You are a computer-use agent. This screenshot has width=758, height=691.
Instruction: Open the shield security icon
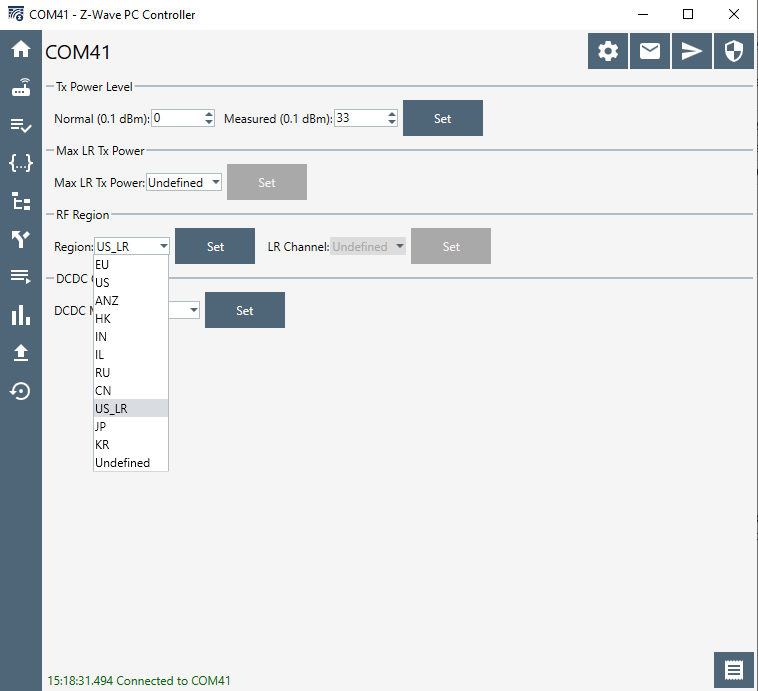tap(734, 51)
